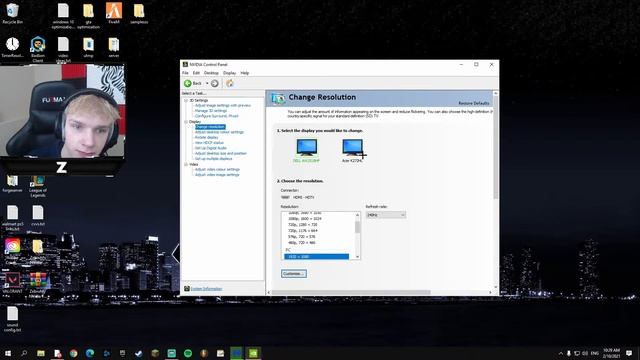640x360 pixels.
Task: Open Adjust video colour settings
Action: [x=217, y=169]
